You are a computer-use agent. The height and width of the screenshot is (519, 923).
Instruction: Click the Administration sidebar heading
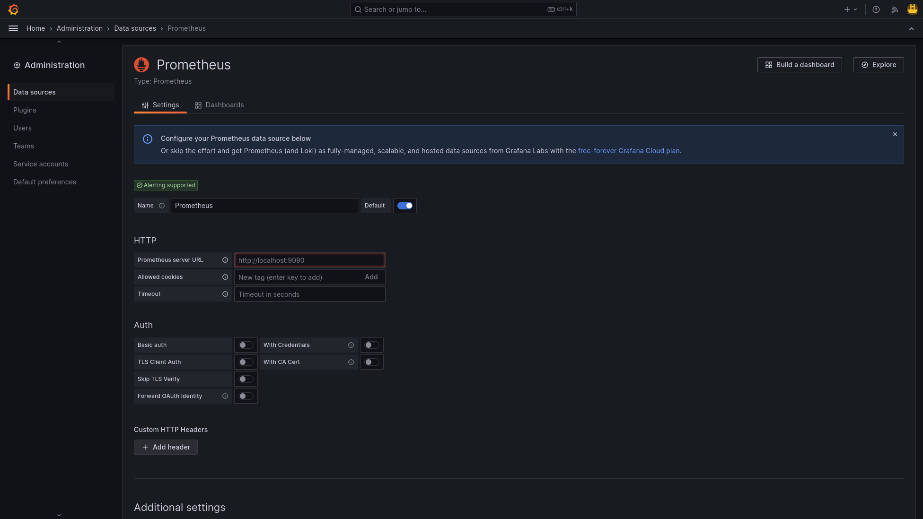pyautogui.click(x=54, y=65)
